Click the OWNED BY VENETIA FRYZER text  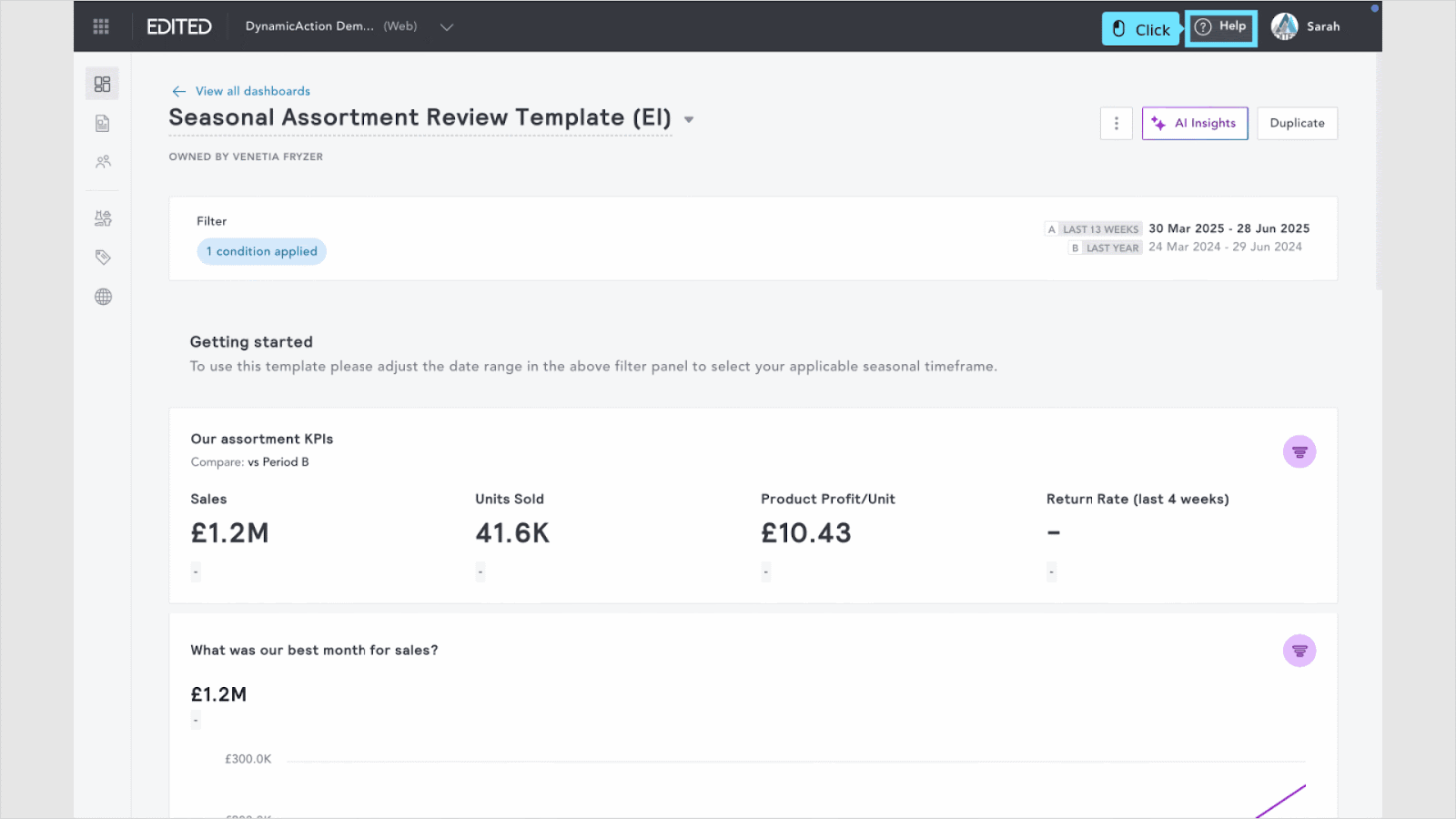[246, 157]
